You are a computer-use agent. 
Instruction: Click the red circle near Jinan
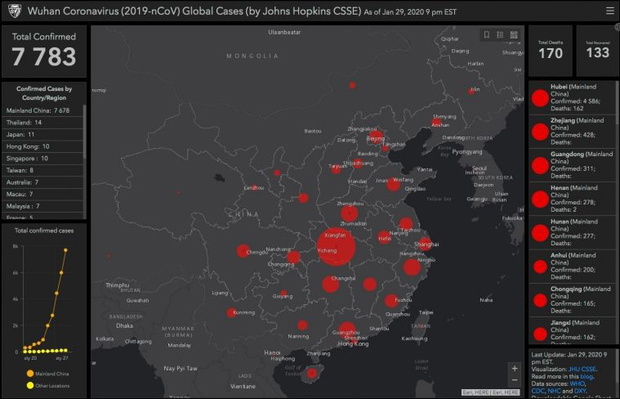[393, 184]
